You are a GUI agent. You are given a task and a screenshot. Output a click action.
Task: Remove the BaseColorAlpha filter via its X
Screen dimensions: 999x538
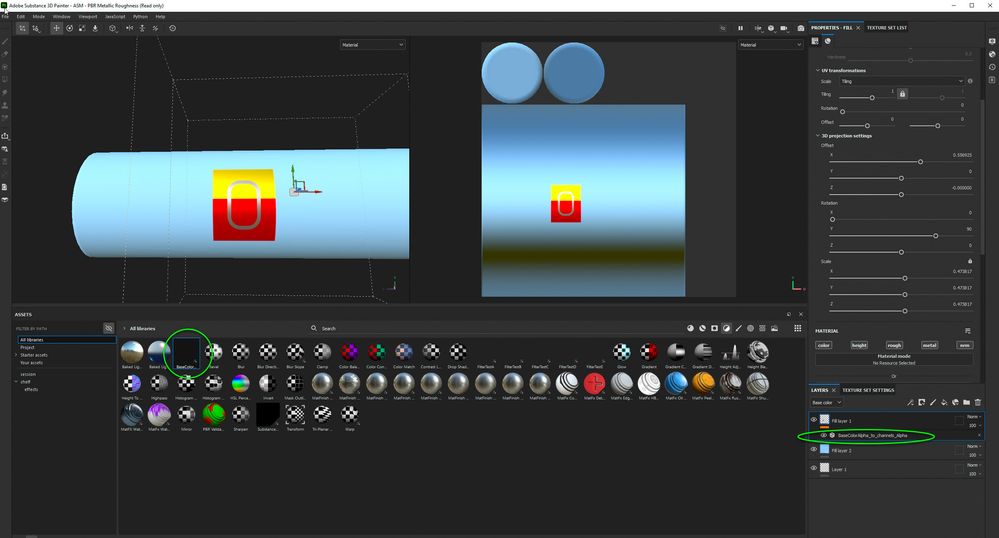[x=979, y=435]
